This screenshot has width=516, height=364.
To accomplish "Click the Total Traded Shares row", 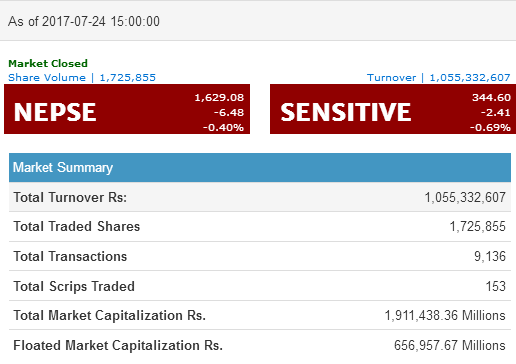I will click(260, 227).
